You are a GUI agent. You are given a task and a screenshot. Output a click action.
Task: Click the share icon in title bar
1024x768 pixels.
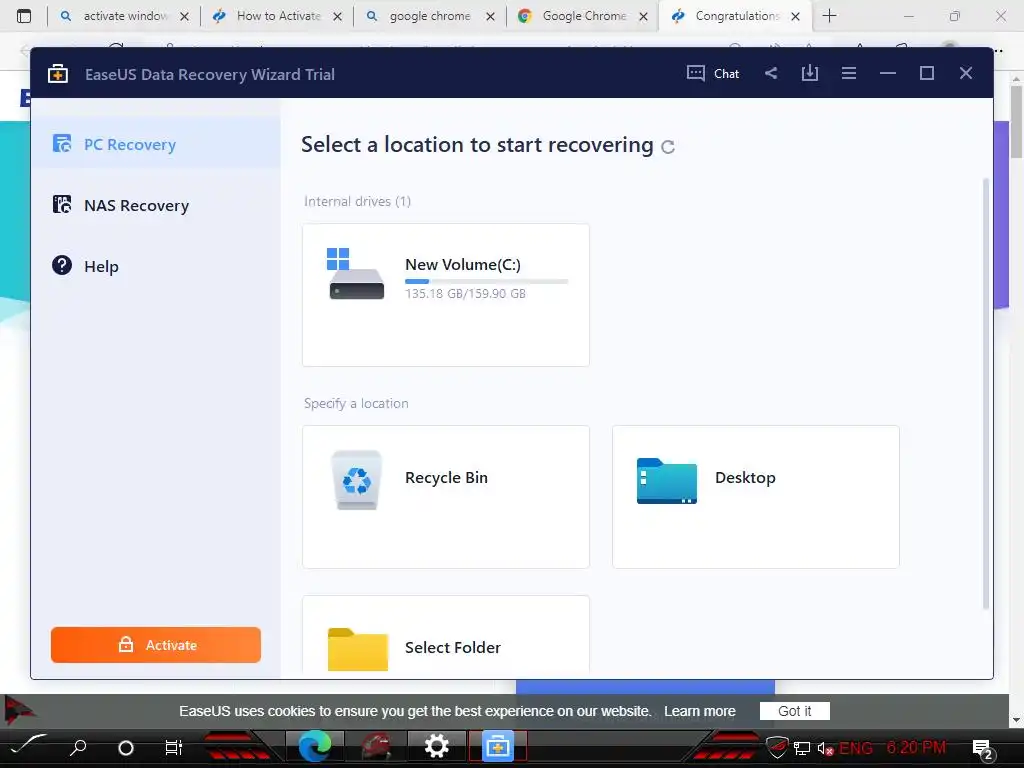[x=771, y=73]
